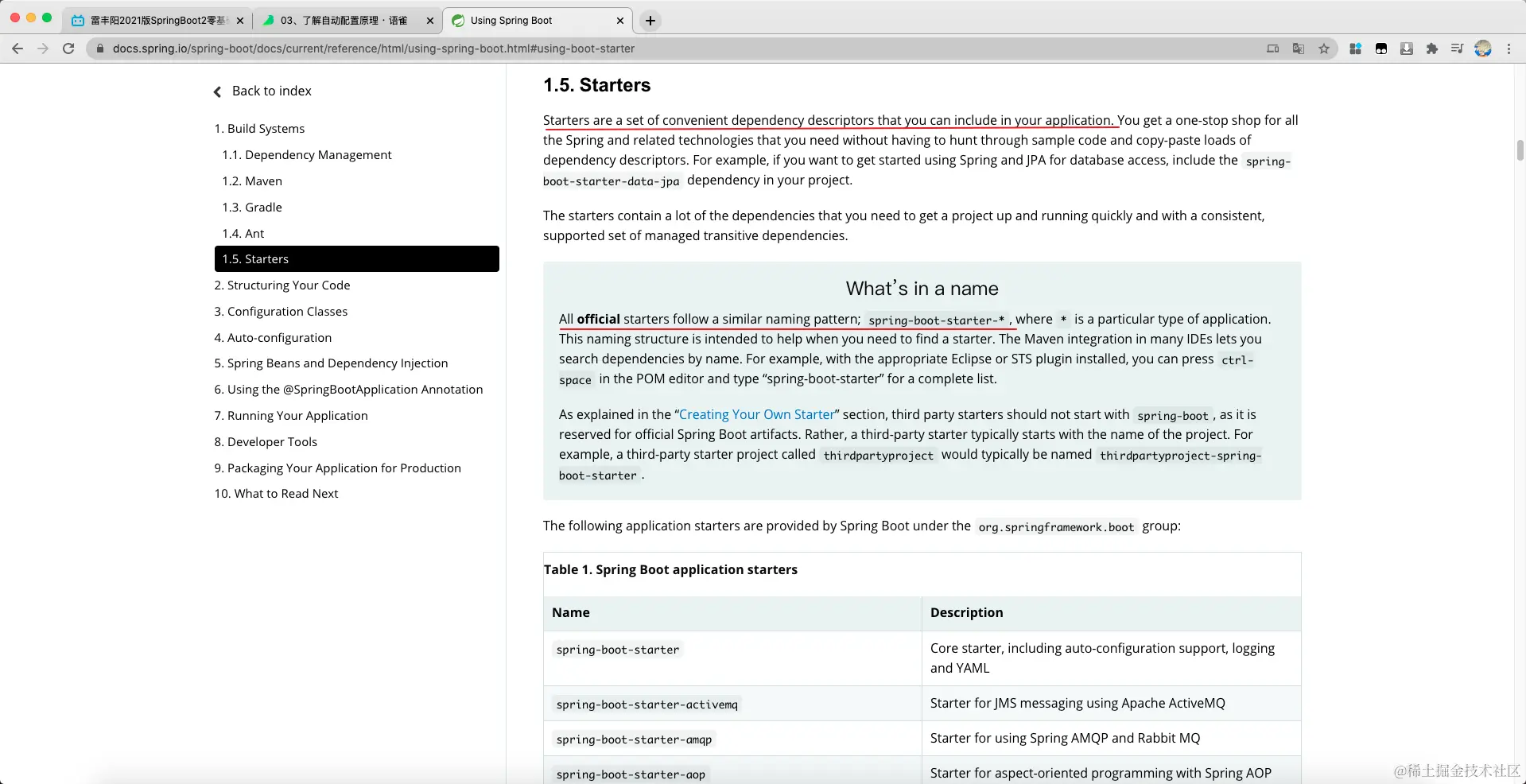Click the org.springframework.boot code text

[x=1056, y=527]
